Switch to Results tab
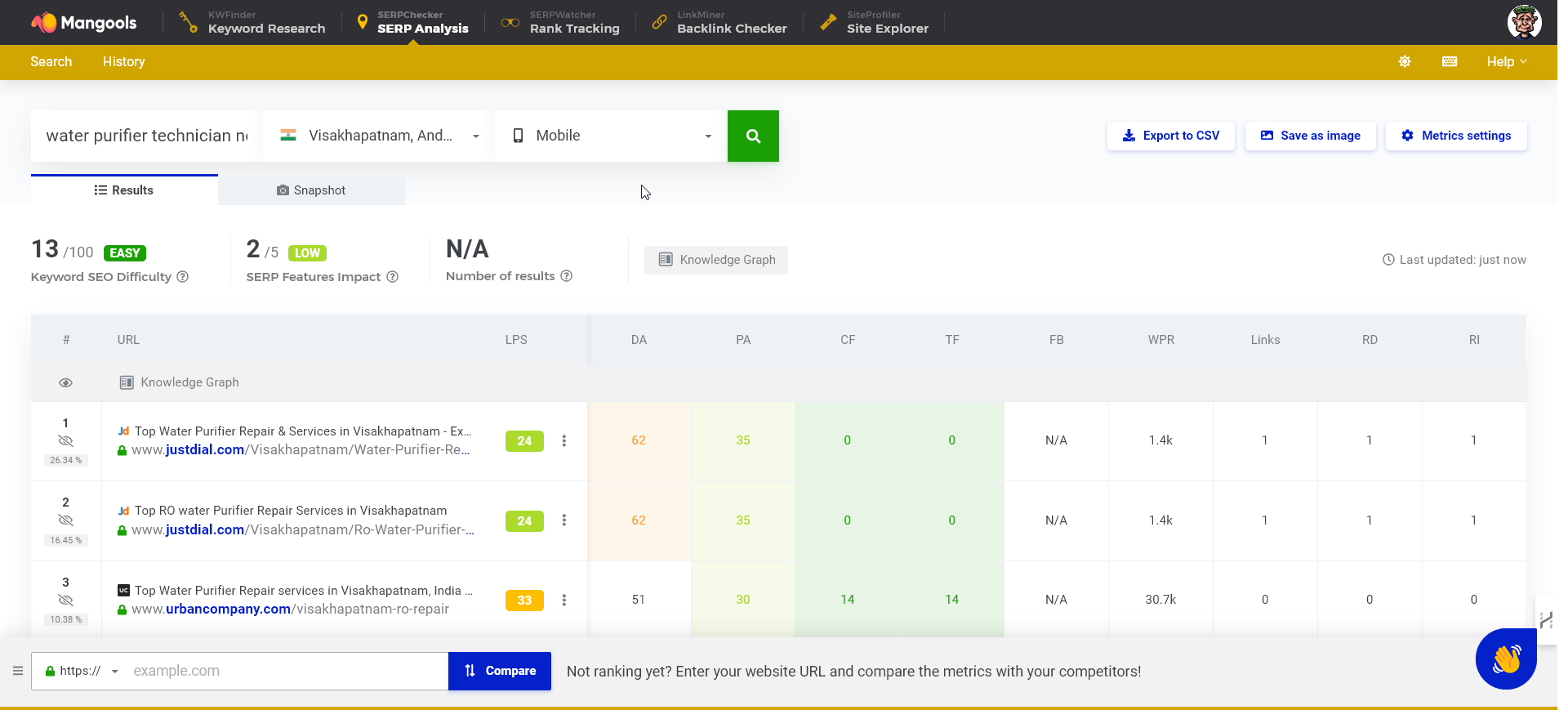This screenshot has width=1568, height=710. [x=124, y=190]
